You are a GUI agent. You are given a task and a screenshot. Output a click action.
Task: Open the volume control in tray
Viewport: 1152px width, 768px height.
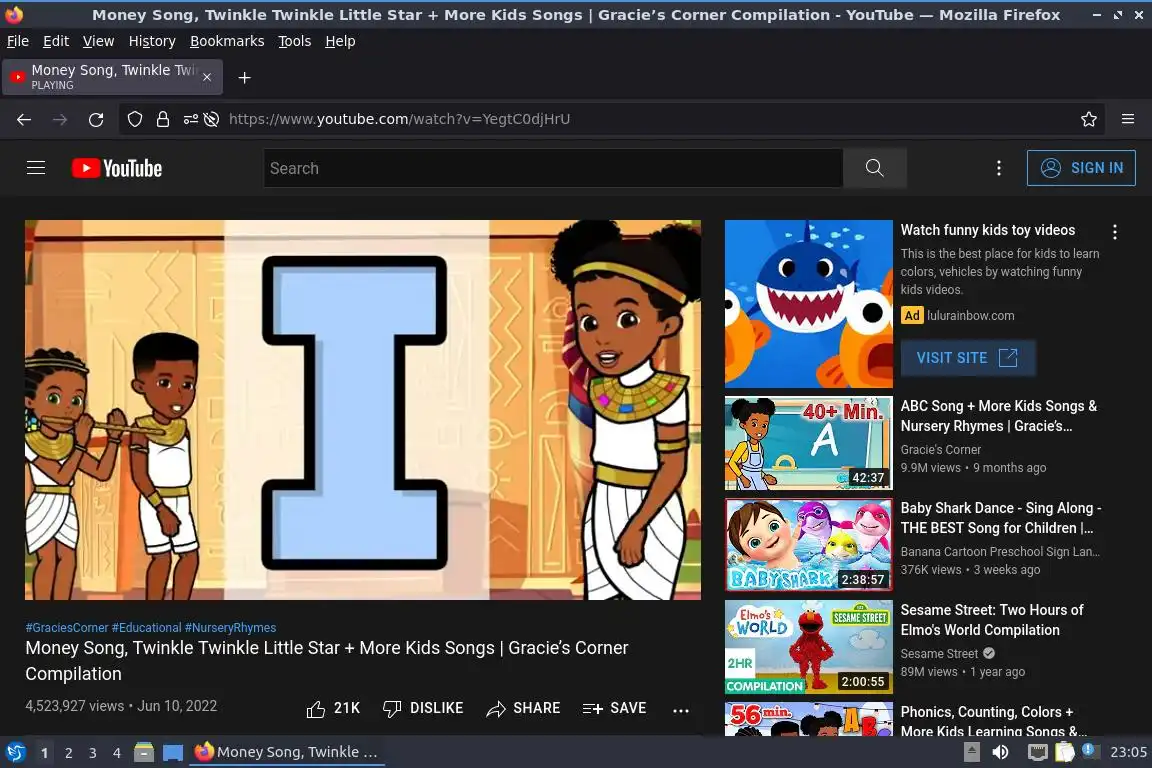click(x=1000, y=752)
